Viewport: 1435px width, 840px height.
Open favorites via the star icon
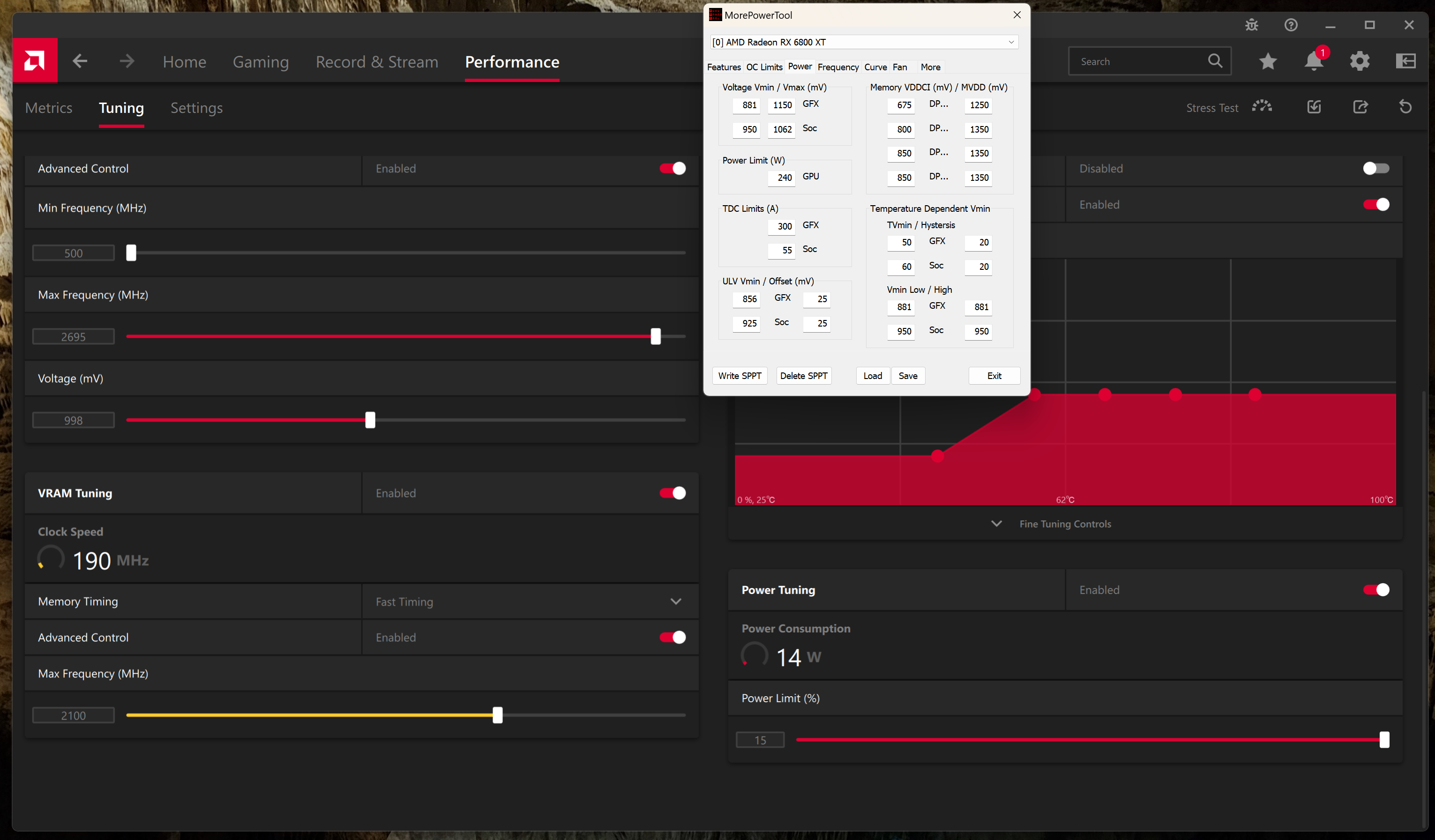pos(1268,61)
